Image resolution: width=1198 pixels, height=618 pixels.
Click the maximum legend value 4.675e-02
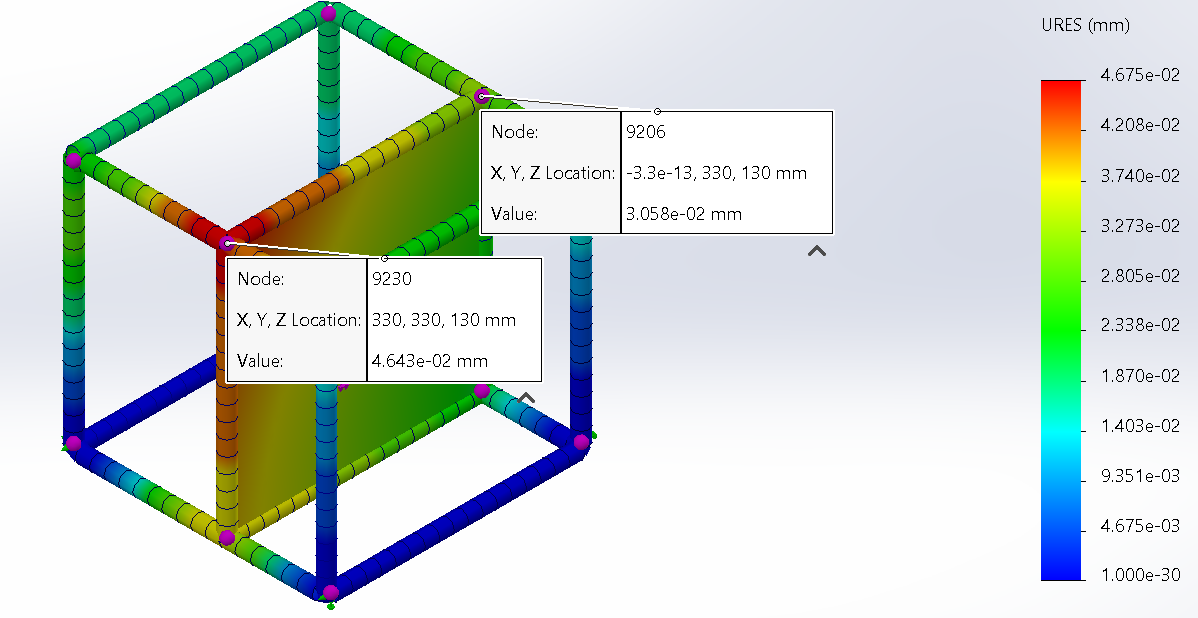(1140, 74)
